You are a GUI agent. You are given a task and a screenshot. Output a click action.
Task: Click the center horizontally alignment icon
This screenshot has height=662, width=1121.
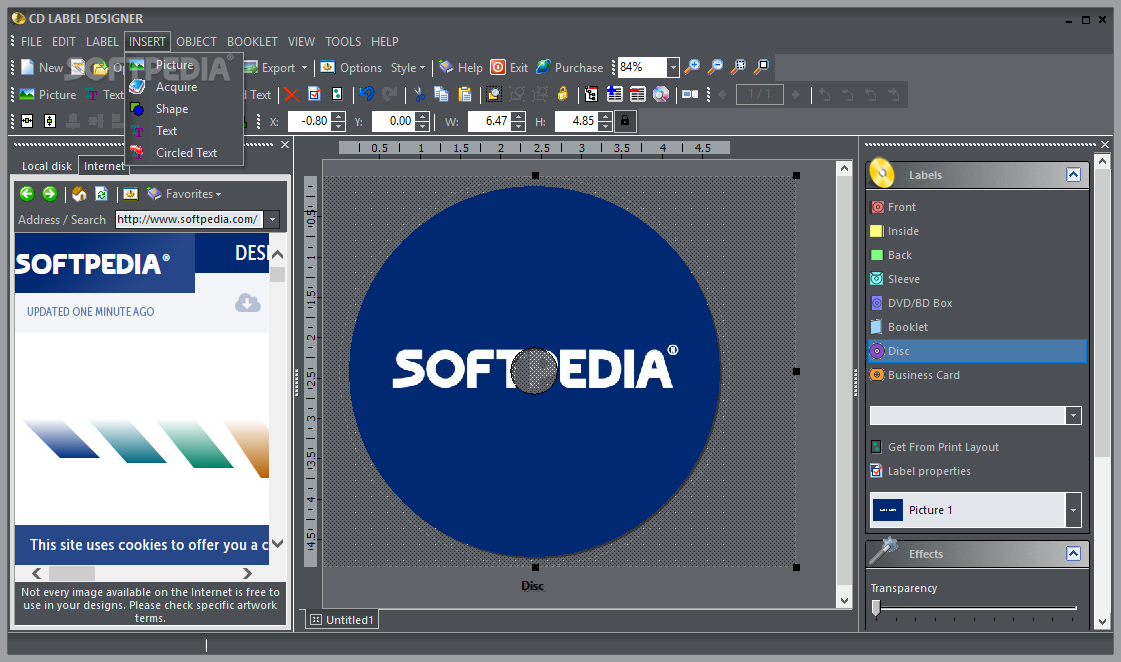[x=27, y=121]
